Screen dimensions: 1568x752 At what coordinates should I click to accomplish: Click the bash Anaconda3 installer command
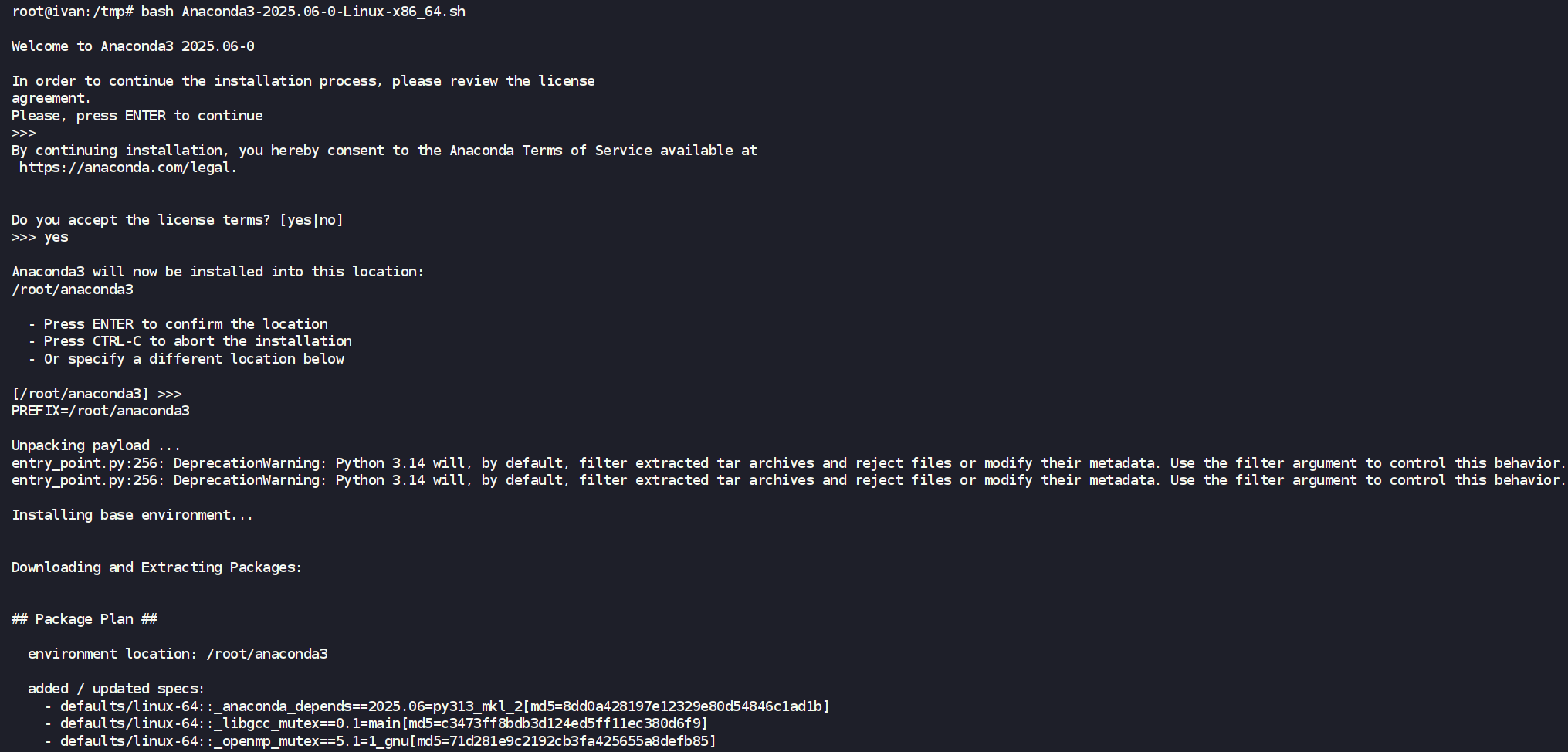(x=303, y=12)
